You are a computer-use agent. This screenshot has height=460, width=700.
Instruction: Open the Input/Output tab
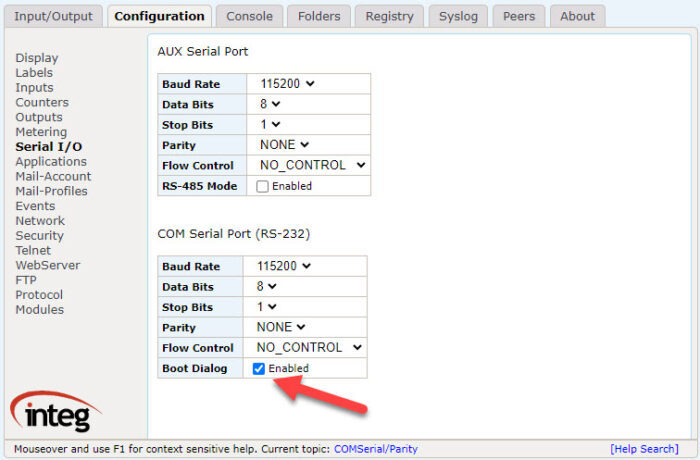(x=53, y=17)
